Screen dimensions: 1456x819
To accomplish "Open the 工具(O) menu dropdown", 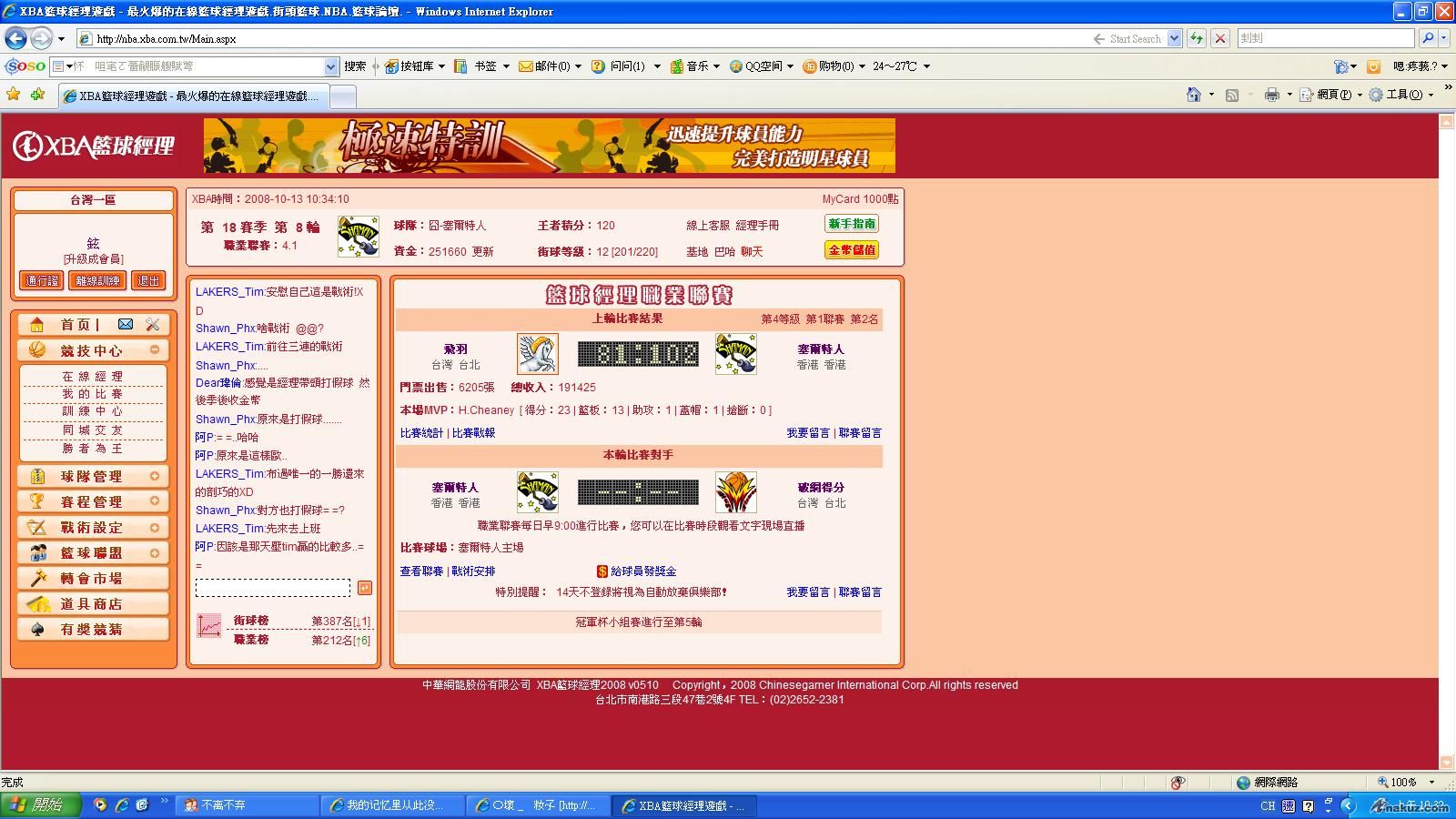I will pyautogui.click(x=1431, y=95).
